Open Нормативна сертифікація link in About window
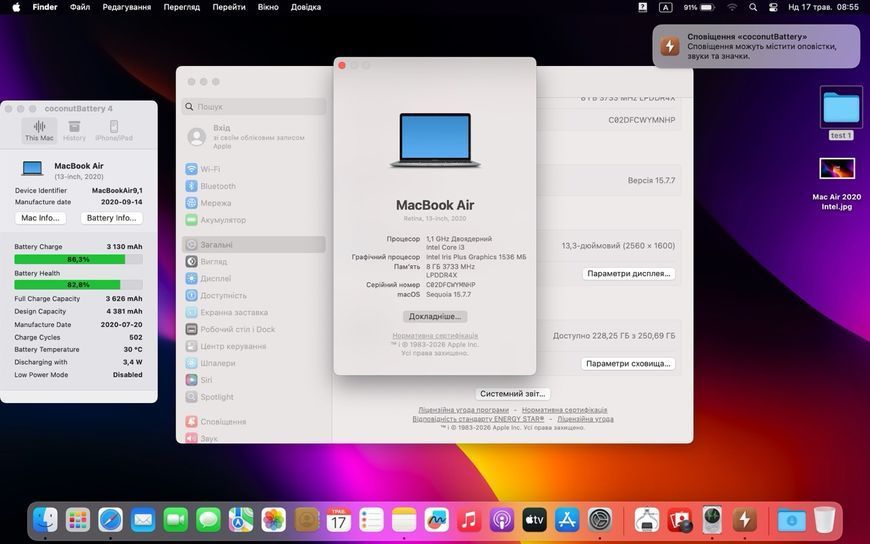The width and height of the screenshot is (870, 544). click(435, 336)
